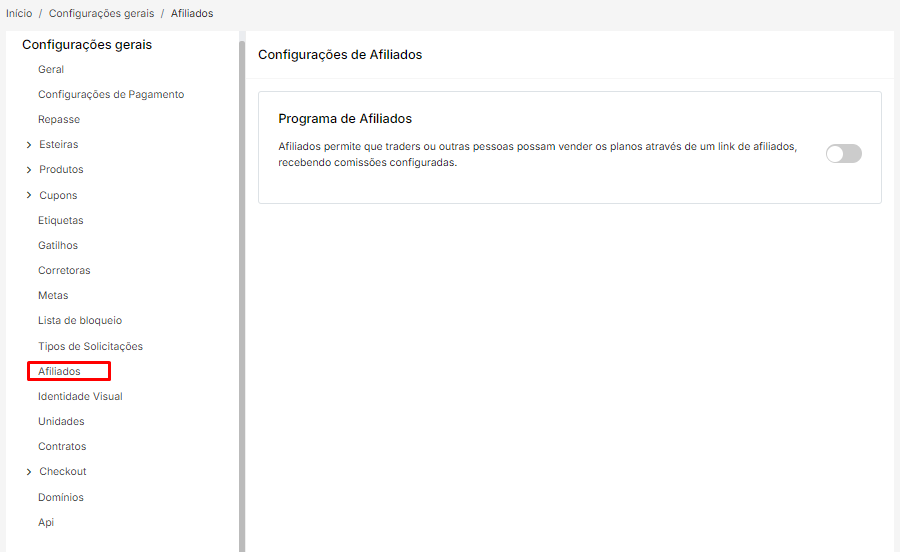This screenshot has width=900, height=552.
Task: Enable the Programa de Afiliados toggle
Action: pyautogui.click(x=843, y=153)
